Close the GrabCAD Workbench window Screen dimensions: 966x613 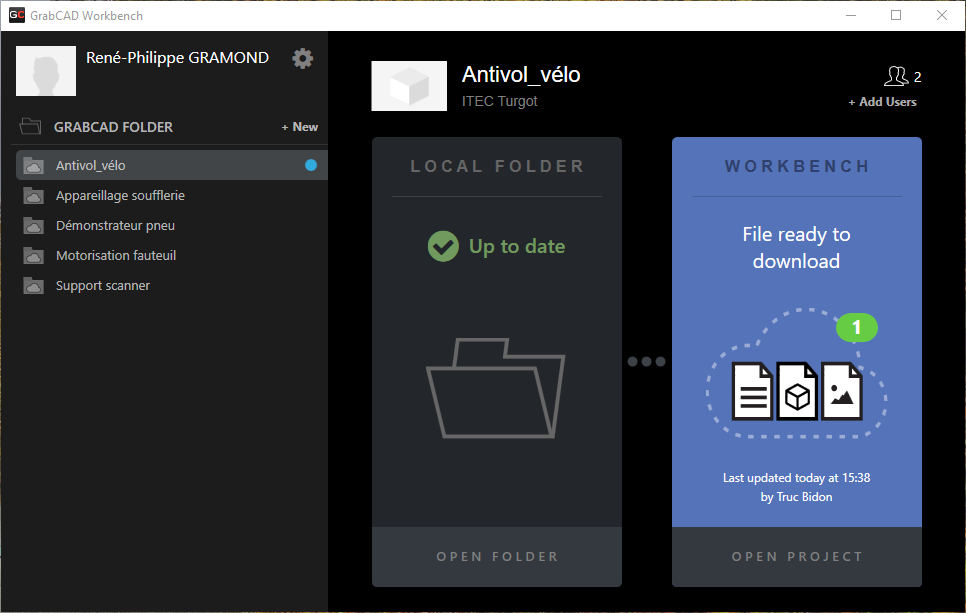pyautogui.click(x=942, y=15)
